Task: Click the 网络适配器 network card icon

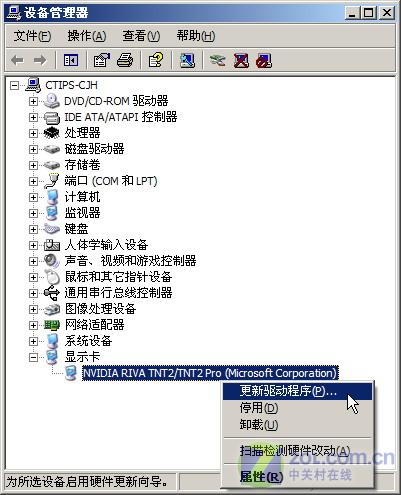Action: click(x=52, y=325)
